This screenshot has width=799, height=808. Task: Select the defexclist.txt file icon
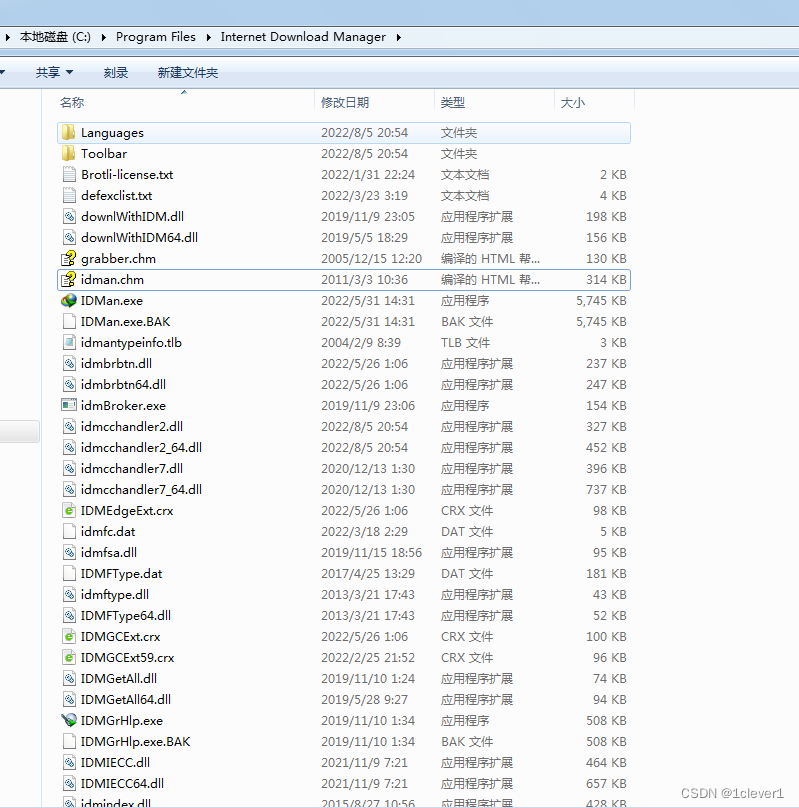(69, 196)
